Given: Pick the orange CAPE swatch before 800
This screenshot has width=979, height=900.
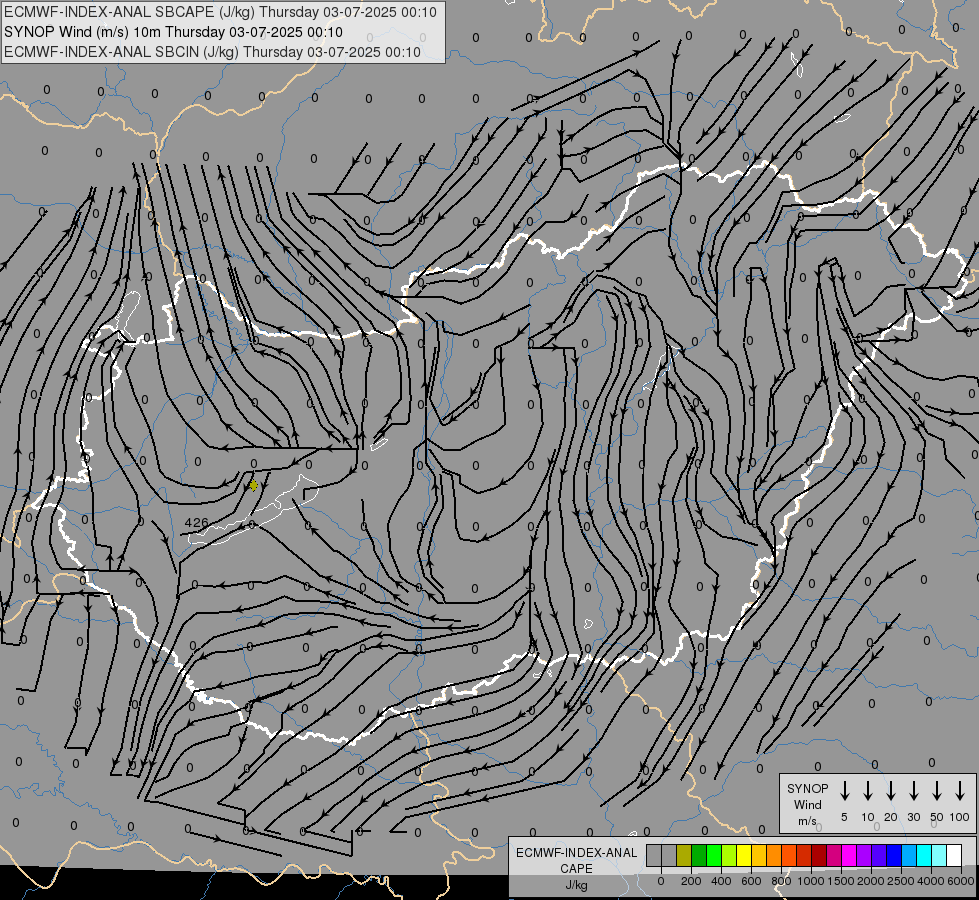Looking at the screenshot, I should [x=774, y=855].
